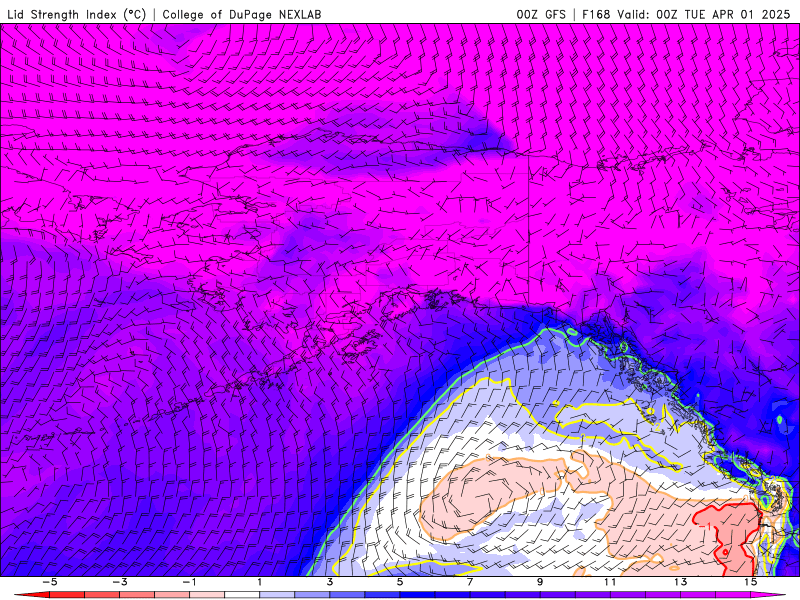Click the '-1' contour label in red region

pos(706,526)
